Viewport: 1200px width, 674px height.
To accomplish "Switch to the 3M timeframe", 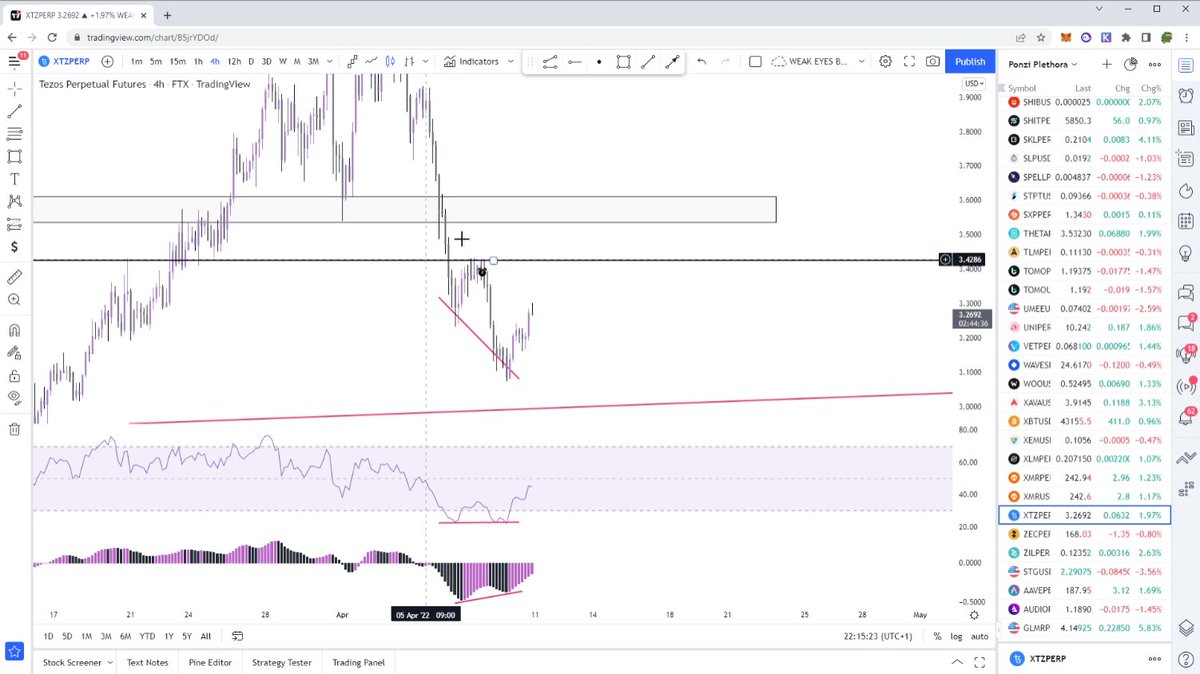I will (x=313, y=61).
